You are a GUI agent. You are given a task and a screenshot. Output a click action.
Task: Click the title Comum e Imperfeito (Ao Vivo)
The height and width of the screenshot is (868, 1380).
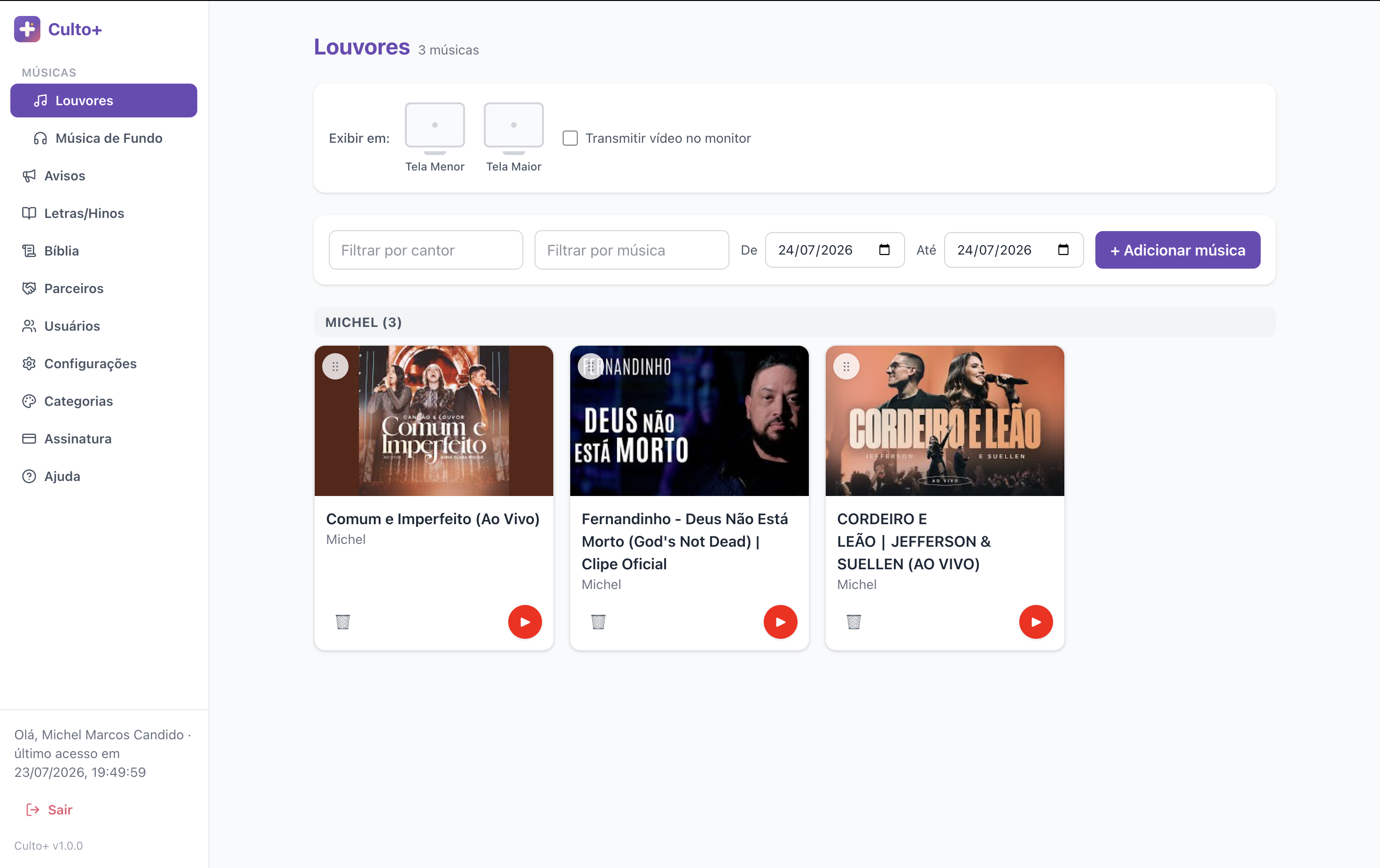tap(433, 519)
